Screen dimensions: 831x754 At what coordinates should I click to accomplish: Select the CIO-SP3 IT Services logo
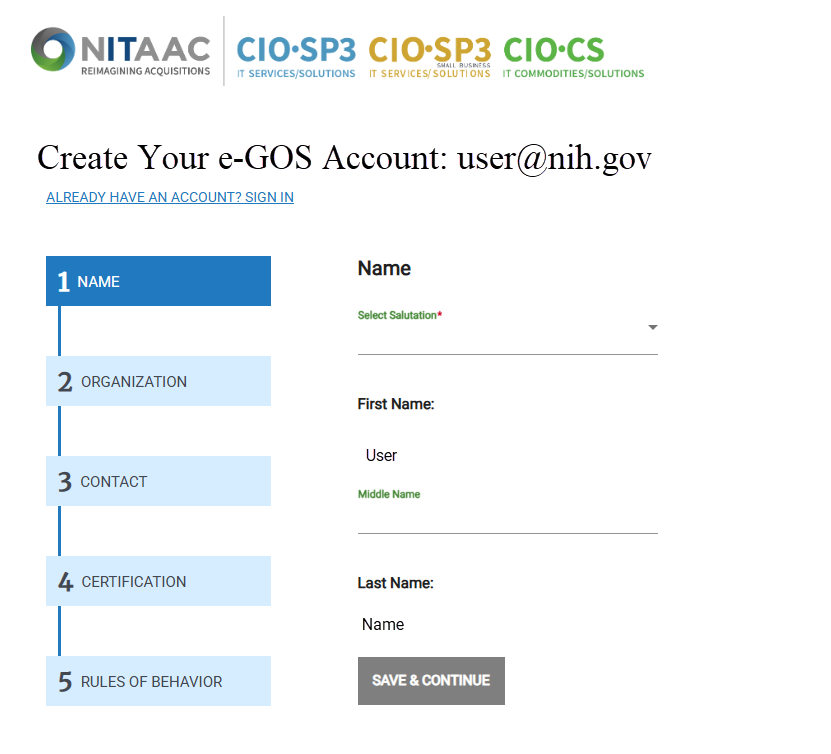295,55
